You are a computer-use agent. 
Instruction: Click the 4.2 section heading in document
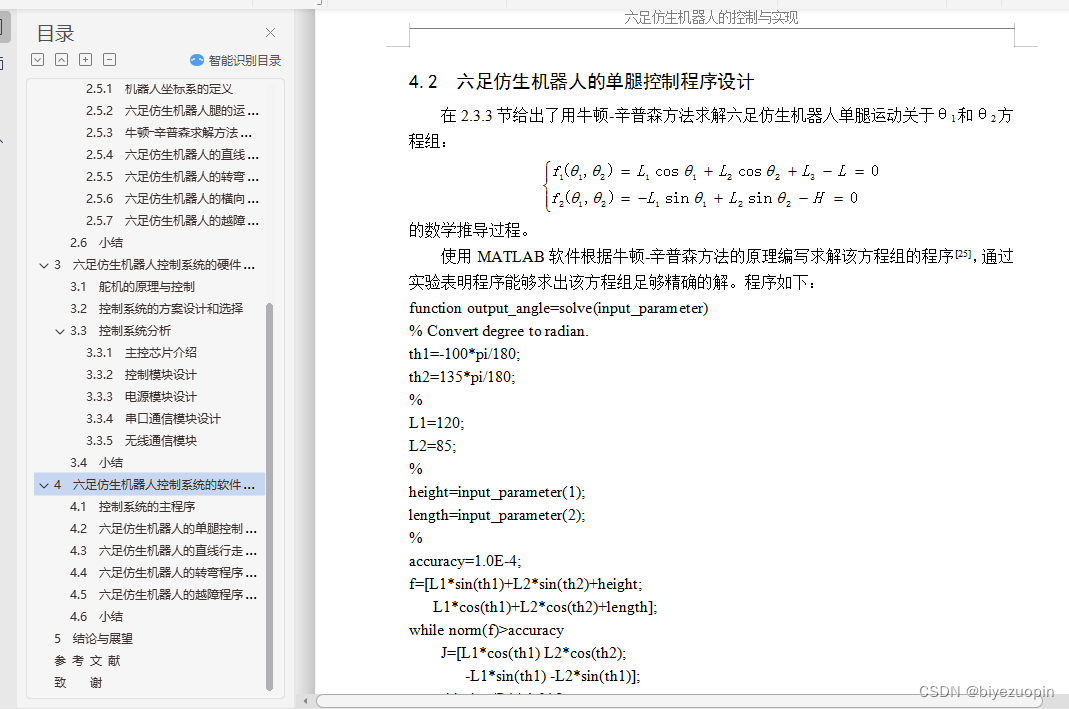(581, 82)
